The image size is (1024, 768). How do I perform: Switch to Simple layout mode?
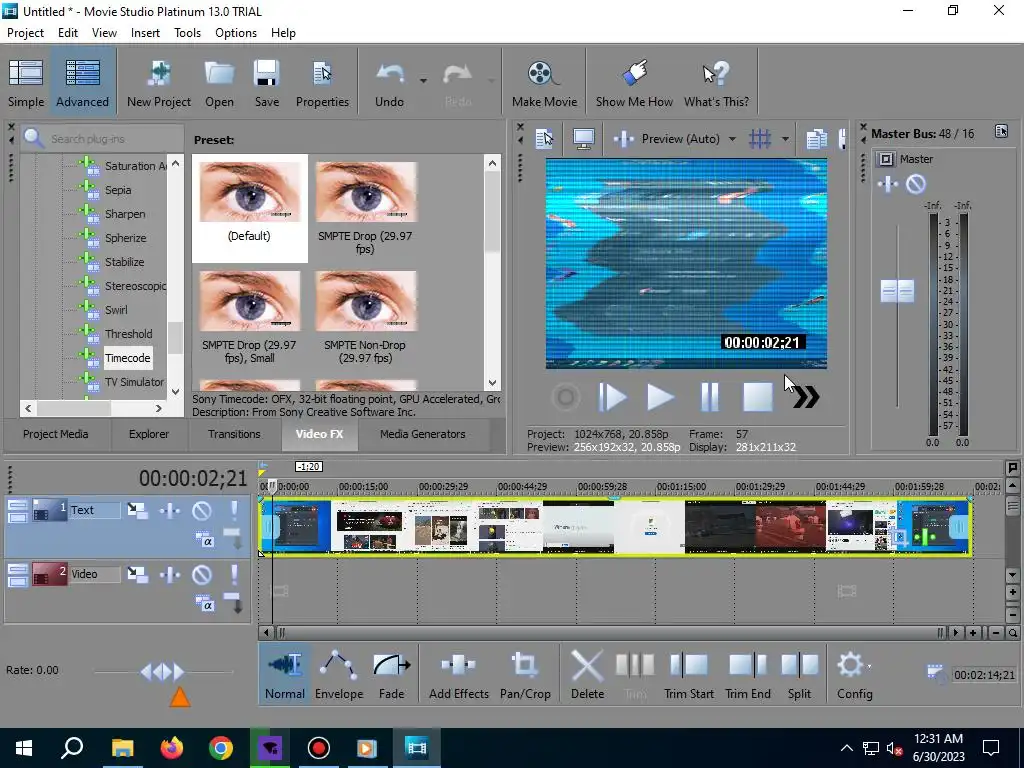click(x=26, y=82)
